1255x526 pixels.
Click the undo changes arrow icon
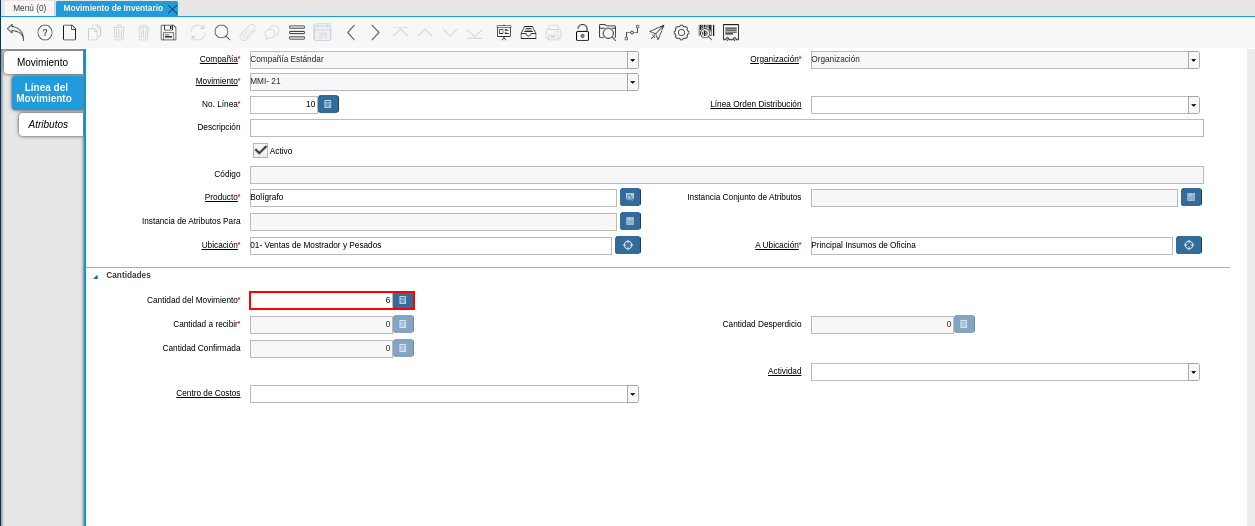15,32
